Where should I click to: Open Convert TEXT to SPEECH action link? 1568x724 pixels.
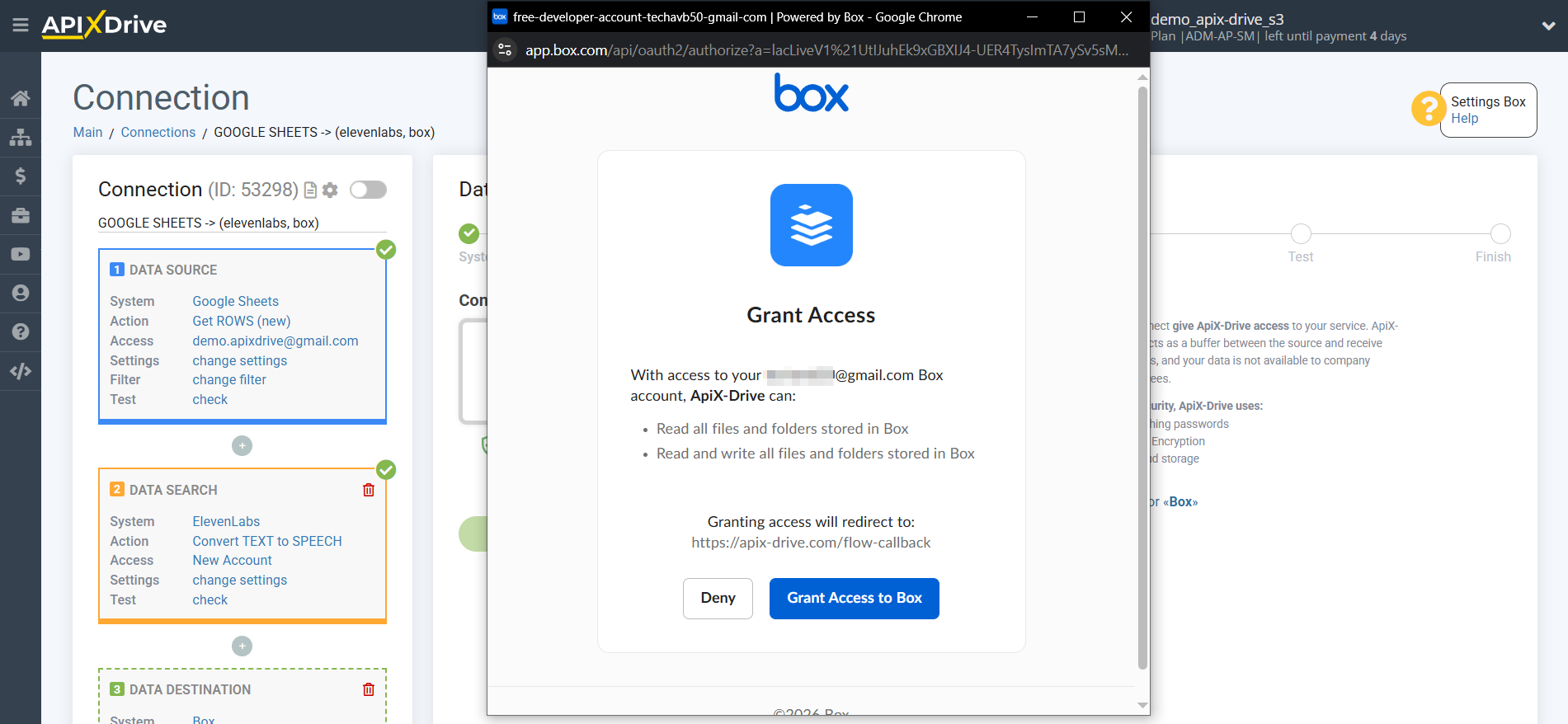point(267,541)
